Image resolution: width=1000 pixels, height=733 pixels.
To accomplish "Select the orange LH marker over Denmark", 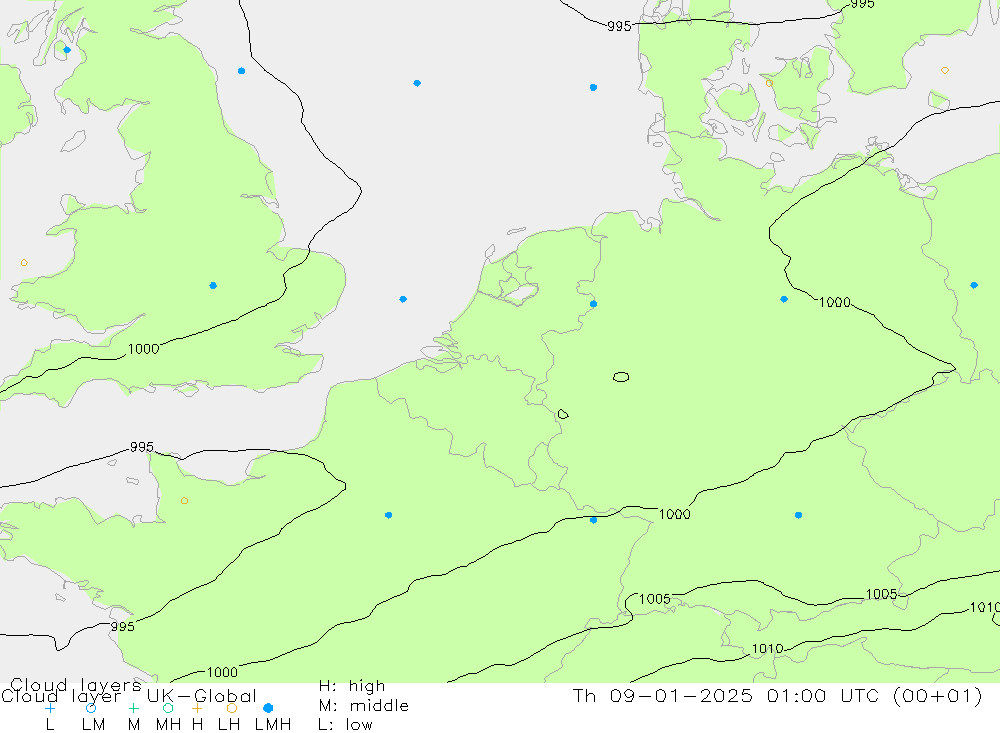I will pos(769,84).
